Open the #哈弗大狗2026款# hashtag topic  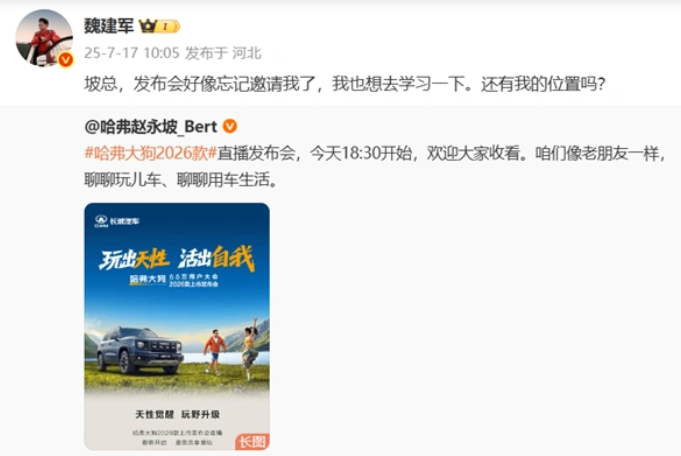click(151, 153)
